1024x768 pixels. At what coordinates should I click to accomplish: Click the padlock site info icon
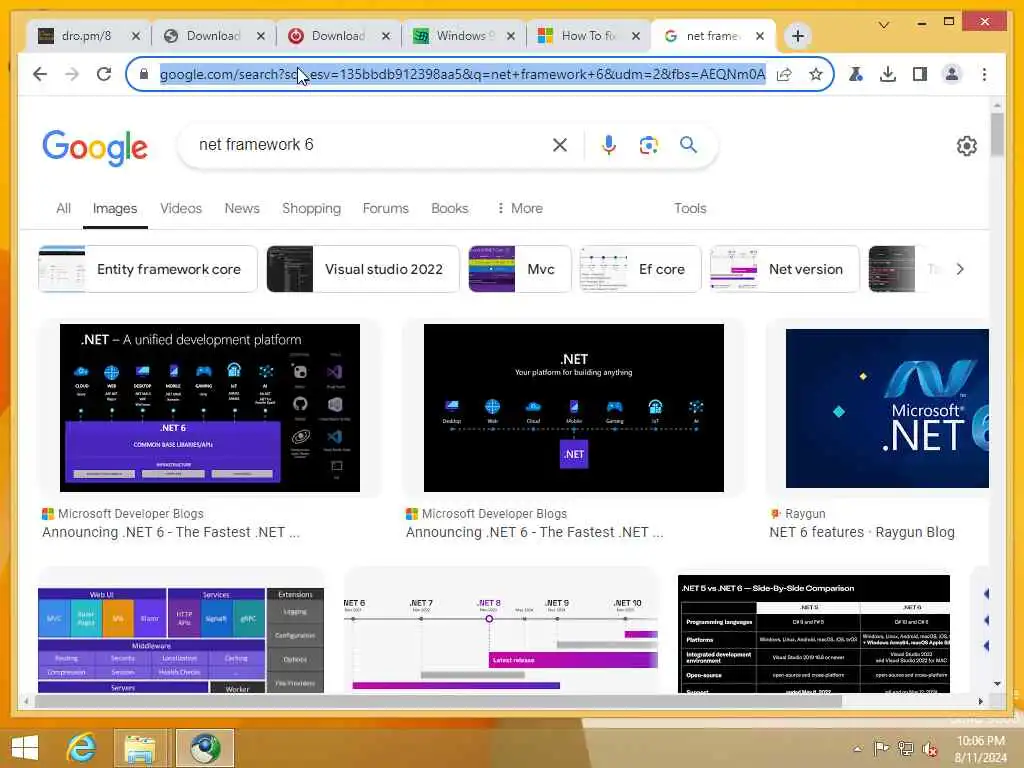(144, 74)
